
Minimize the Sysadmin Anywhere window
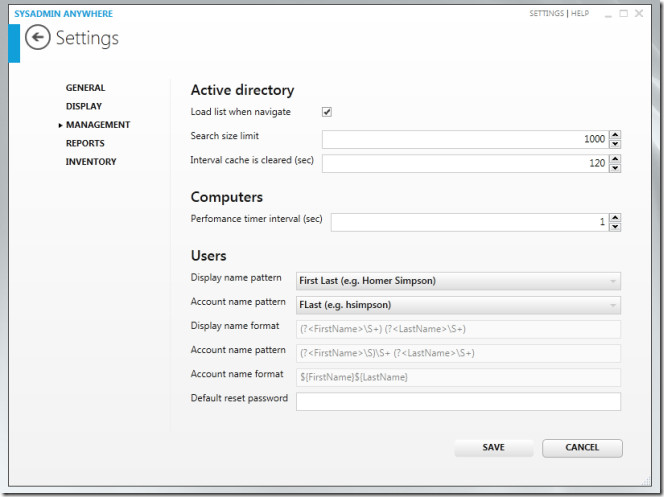point(608,14)
